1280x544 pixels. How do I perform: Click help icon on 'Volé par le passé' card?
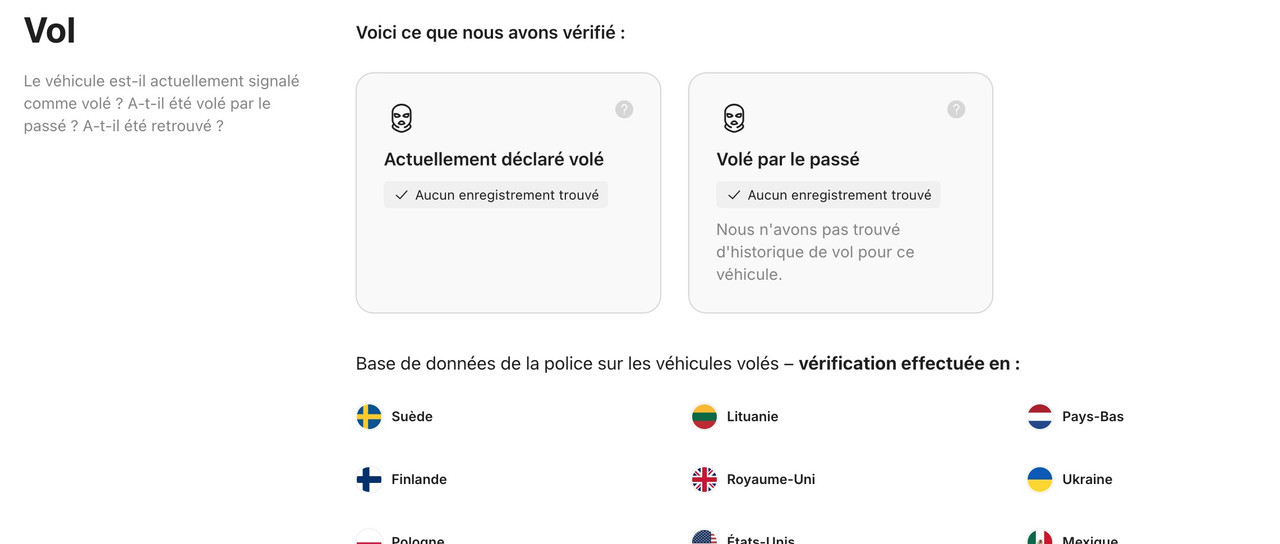pos(956,109)
